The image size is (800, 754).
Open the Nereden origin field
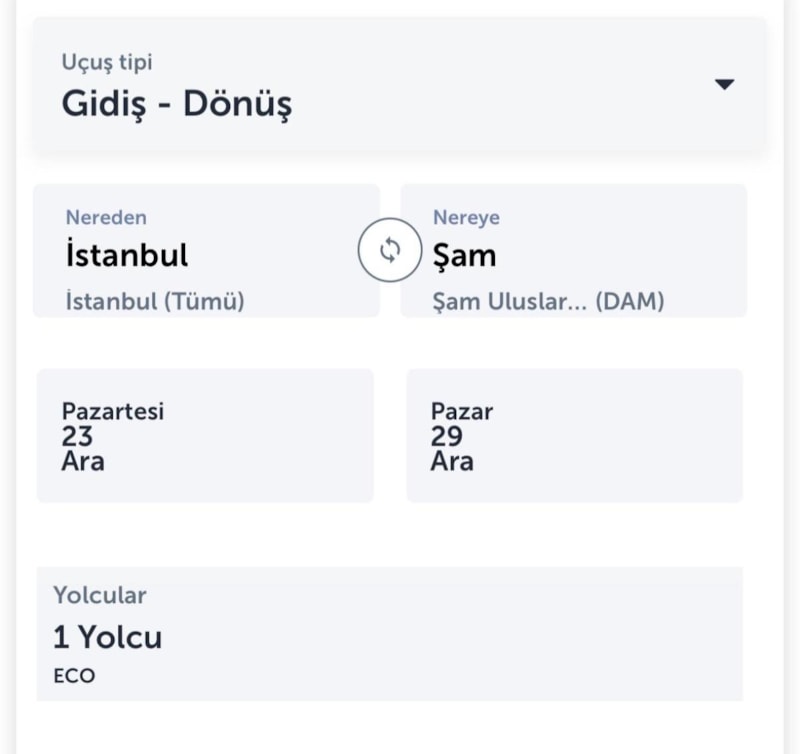106,217
